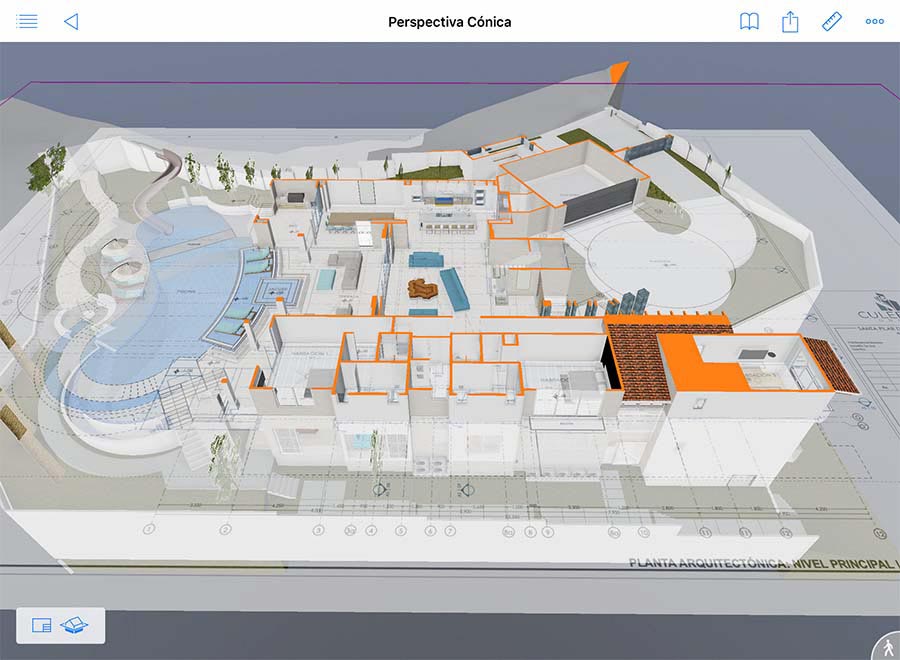The width and height of the screenshot is (900, 660).
Task: Open the hamburger menu sidebar
Action: pos(28,21)
